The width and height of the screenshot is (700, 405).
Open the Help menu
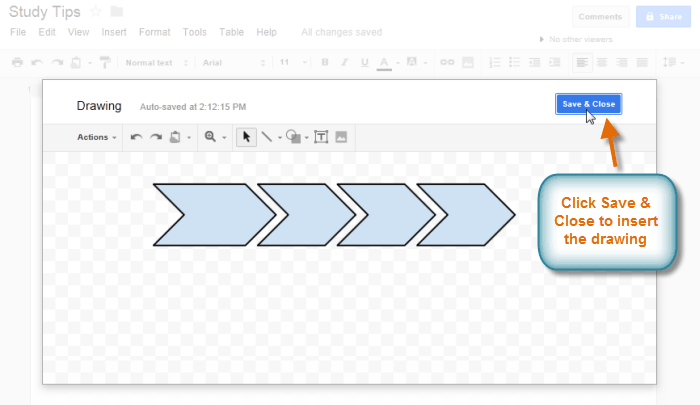(267, 32)
